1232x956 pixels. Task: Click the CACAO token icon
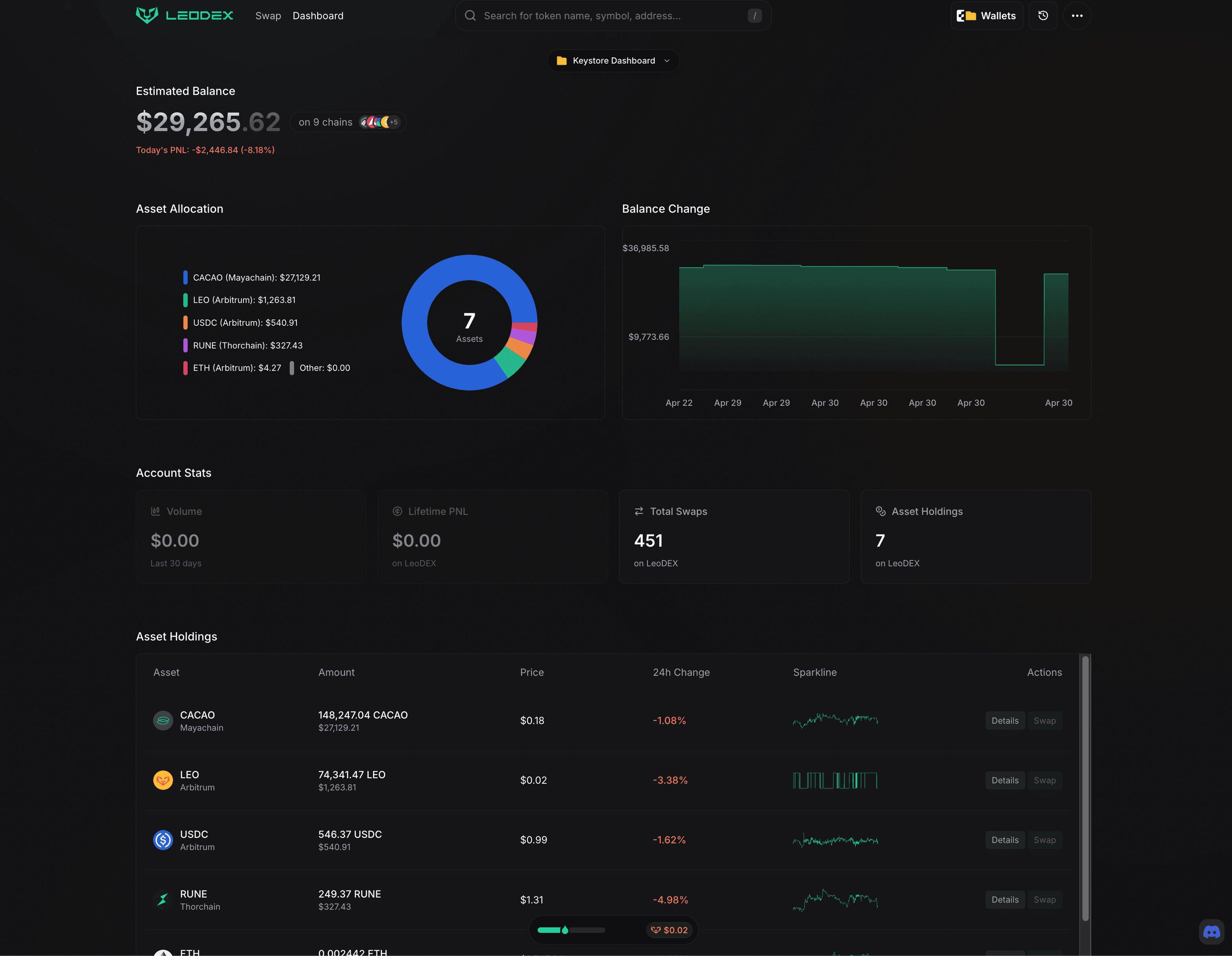163,720
